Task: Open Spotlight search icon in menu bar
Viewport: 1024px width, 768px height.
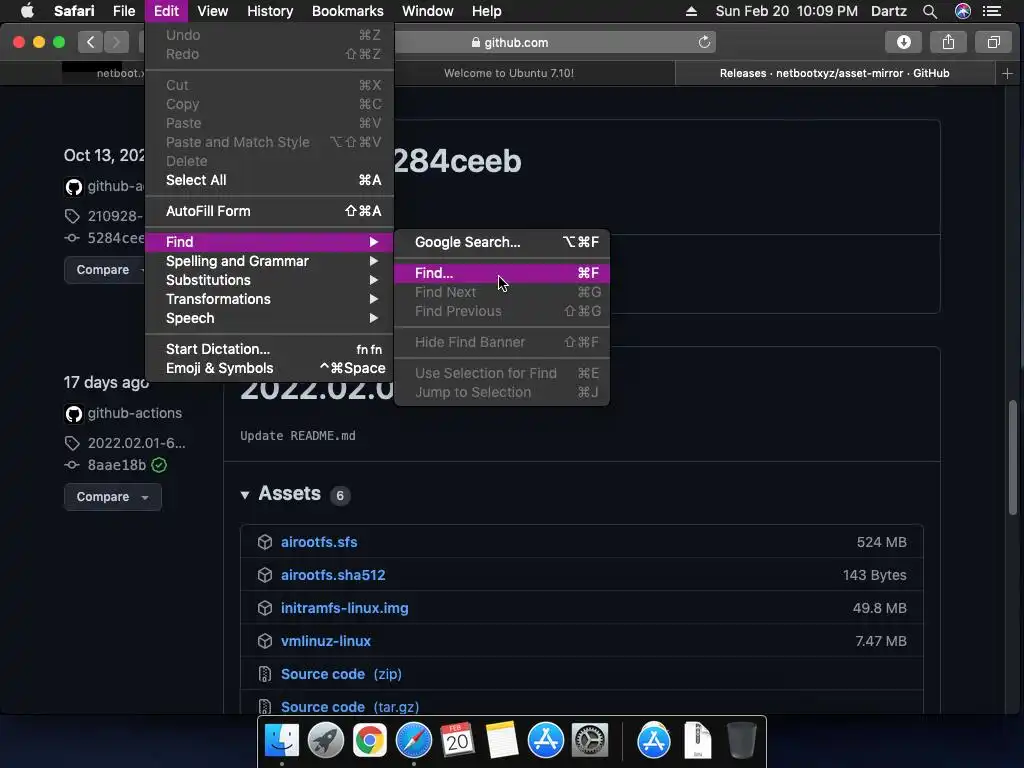Action: point(930,11)
